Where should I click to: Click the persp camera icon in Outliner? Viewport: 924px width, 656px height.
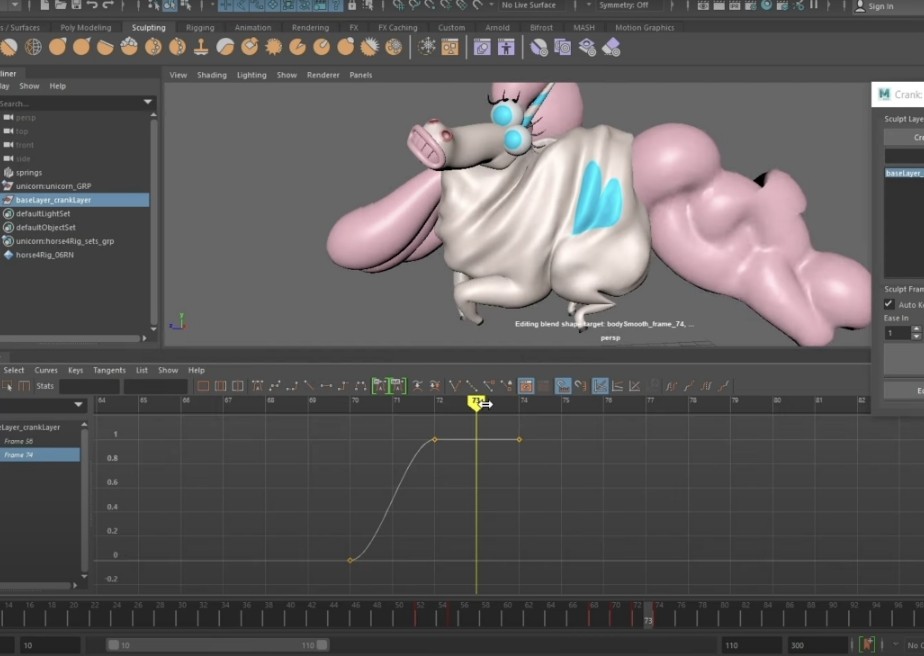pos(8,117)
